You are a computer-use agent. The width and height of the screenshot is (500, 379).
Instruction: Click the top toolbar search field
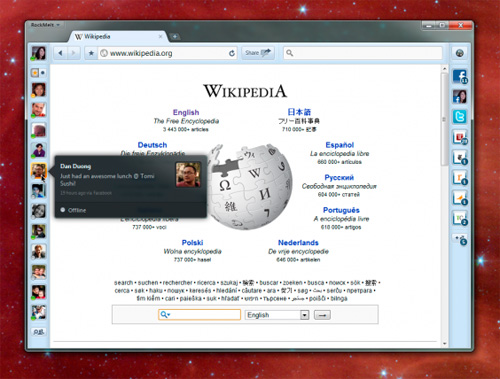click(363, 53)
